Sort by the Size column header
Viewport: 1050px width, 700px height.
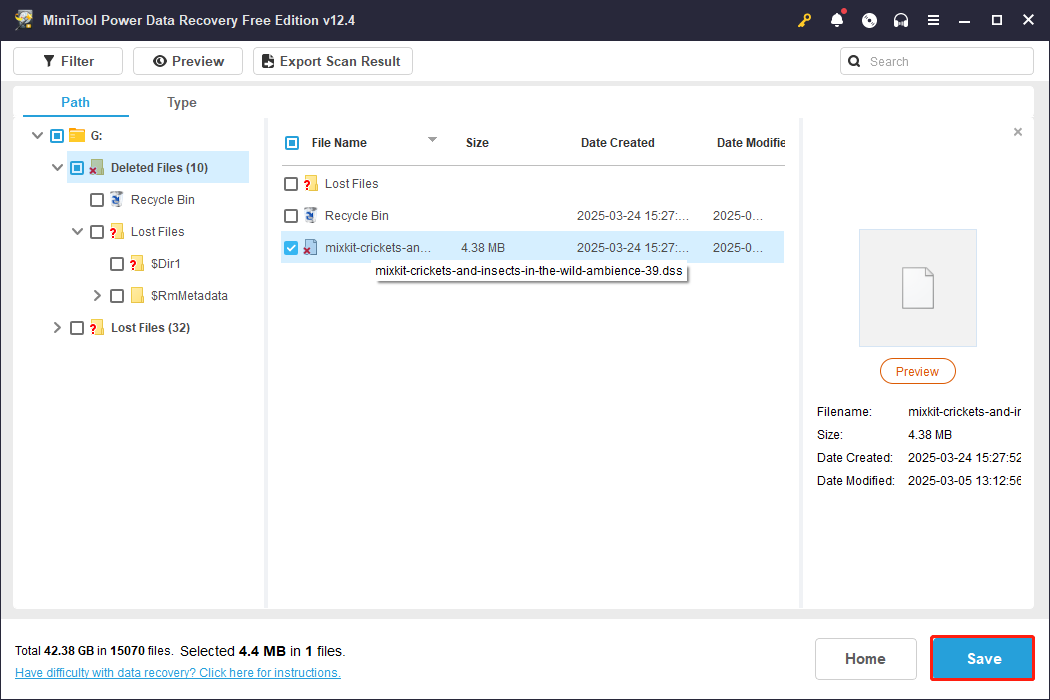(477, 143)
